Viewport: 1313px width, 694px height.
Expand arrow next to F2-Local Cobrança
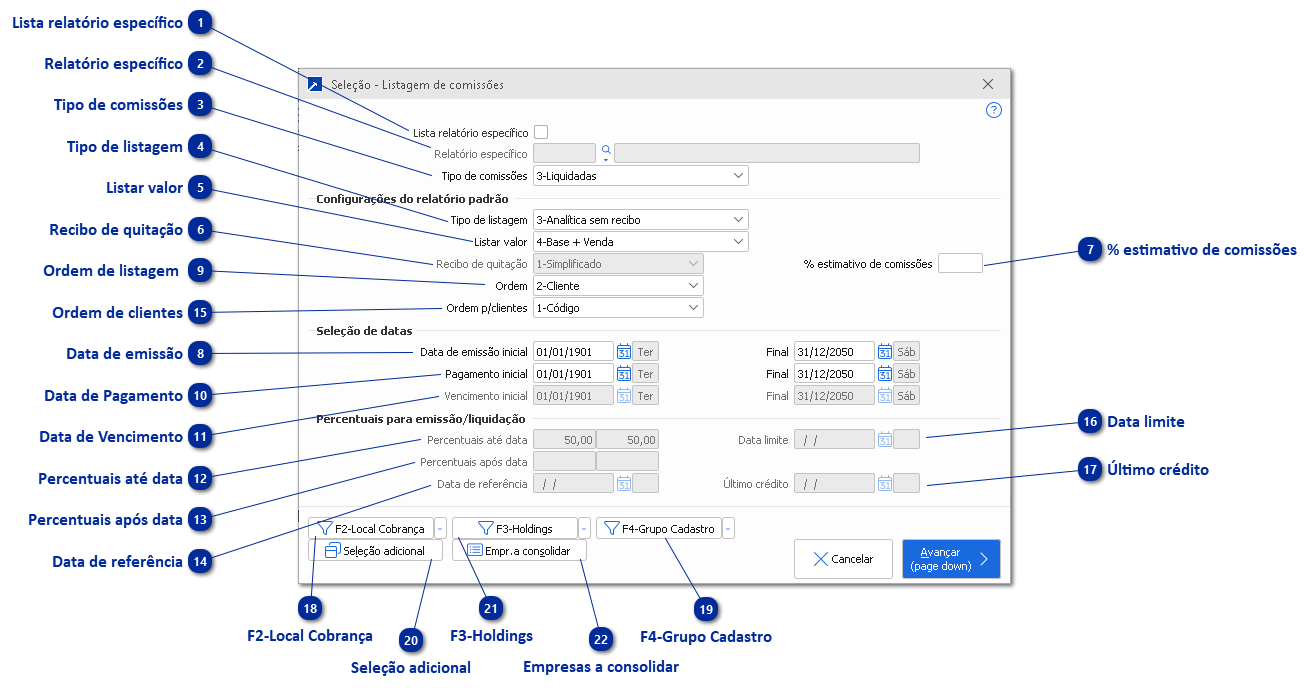click(x=441, y=528)
